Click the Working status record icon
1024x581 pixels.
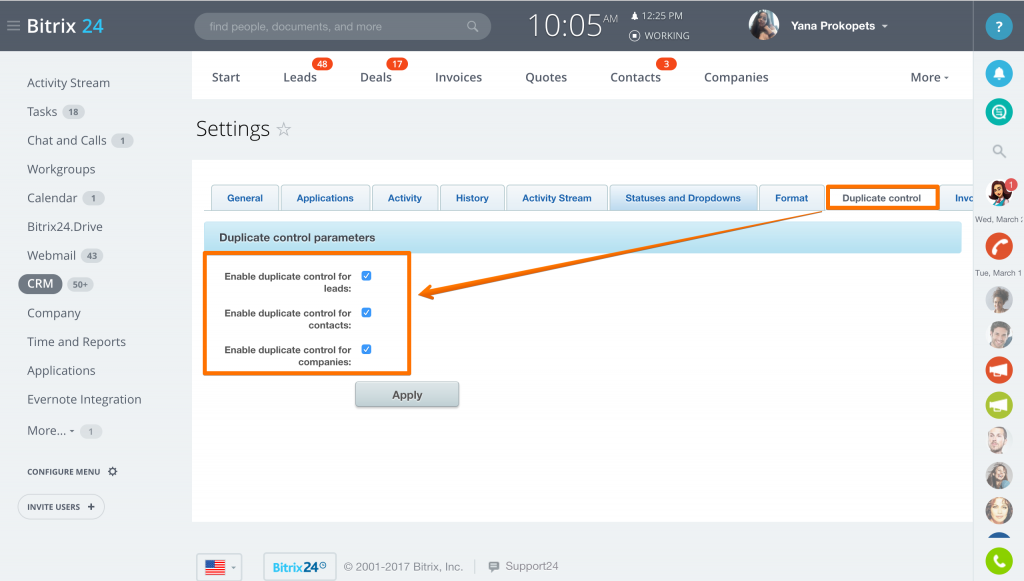click(x=634, y=36)
